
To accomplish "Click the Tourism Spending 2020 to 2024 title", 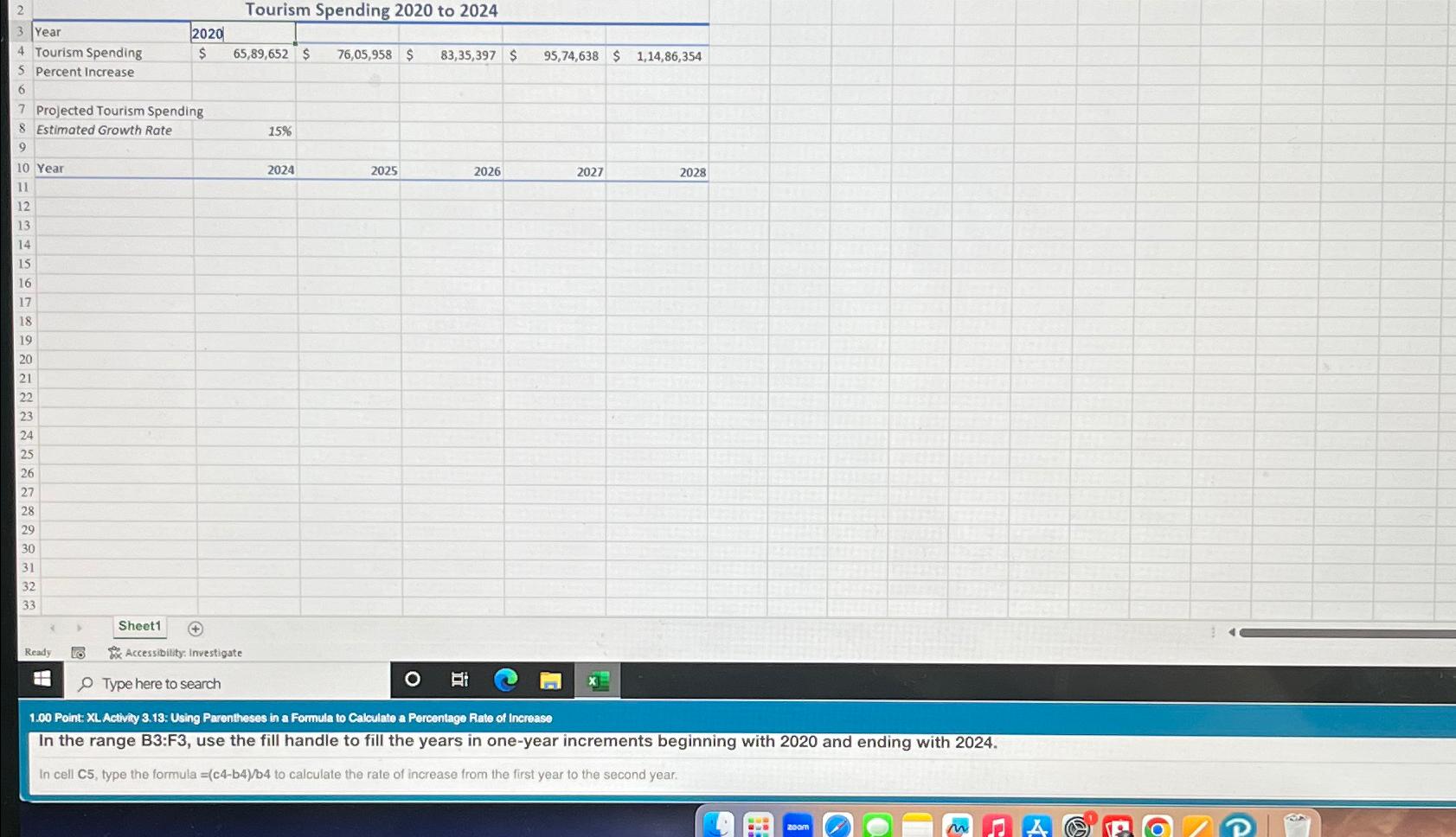I will point(371,10).
